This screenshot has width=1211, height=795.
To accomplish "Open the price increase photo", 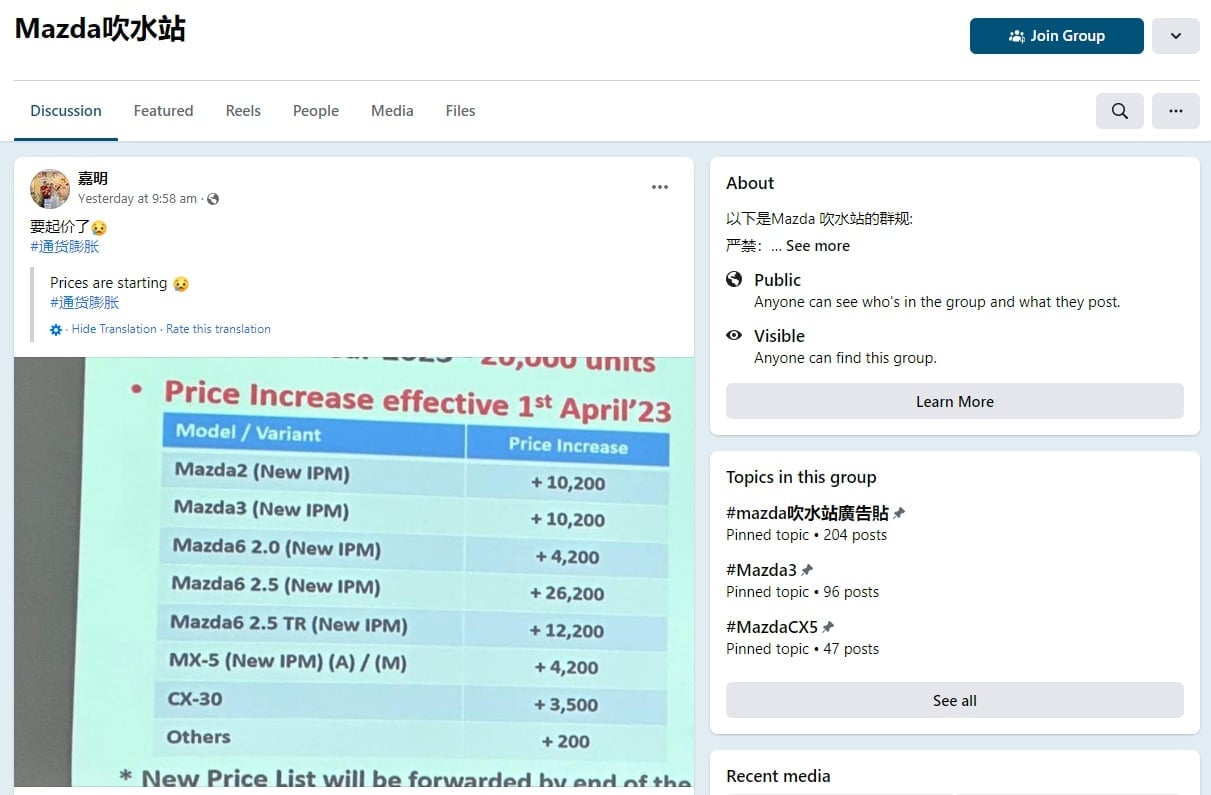I will click(354, 572).
